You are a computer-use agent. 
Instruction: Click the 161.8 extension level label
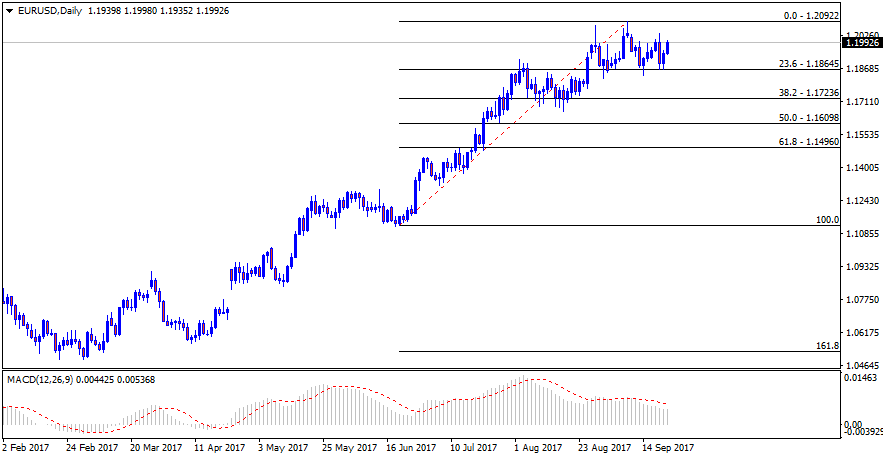[826, 345]
